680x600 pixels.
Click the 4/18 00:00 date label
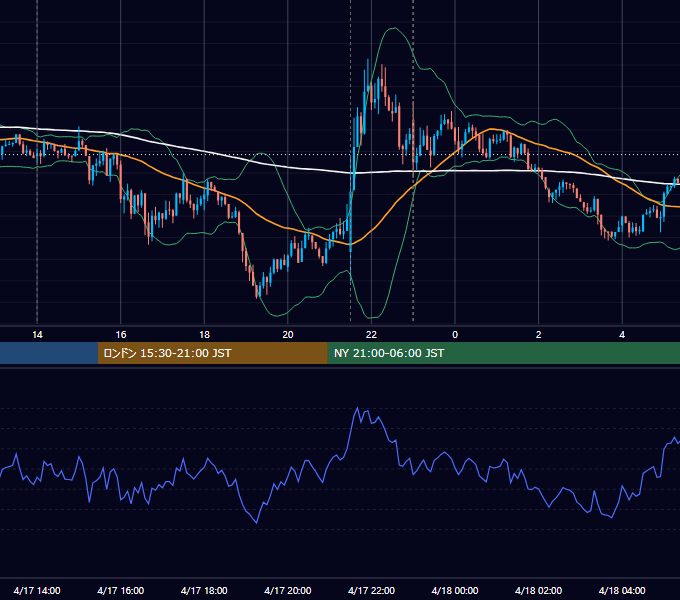(x=455, y=590)
